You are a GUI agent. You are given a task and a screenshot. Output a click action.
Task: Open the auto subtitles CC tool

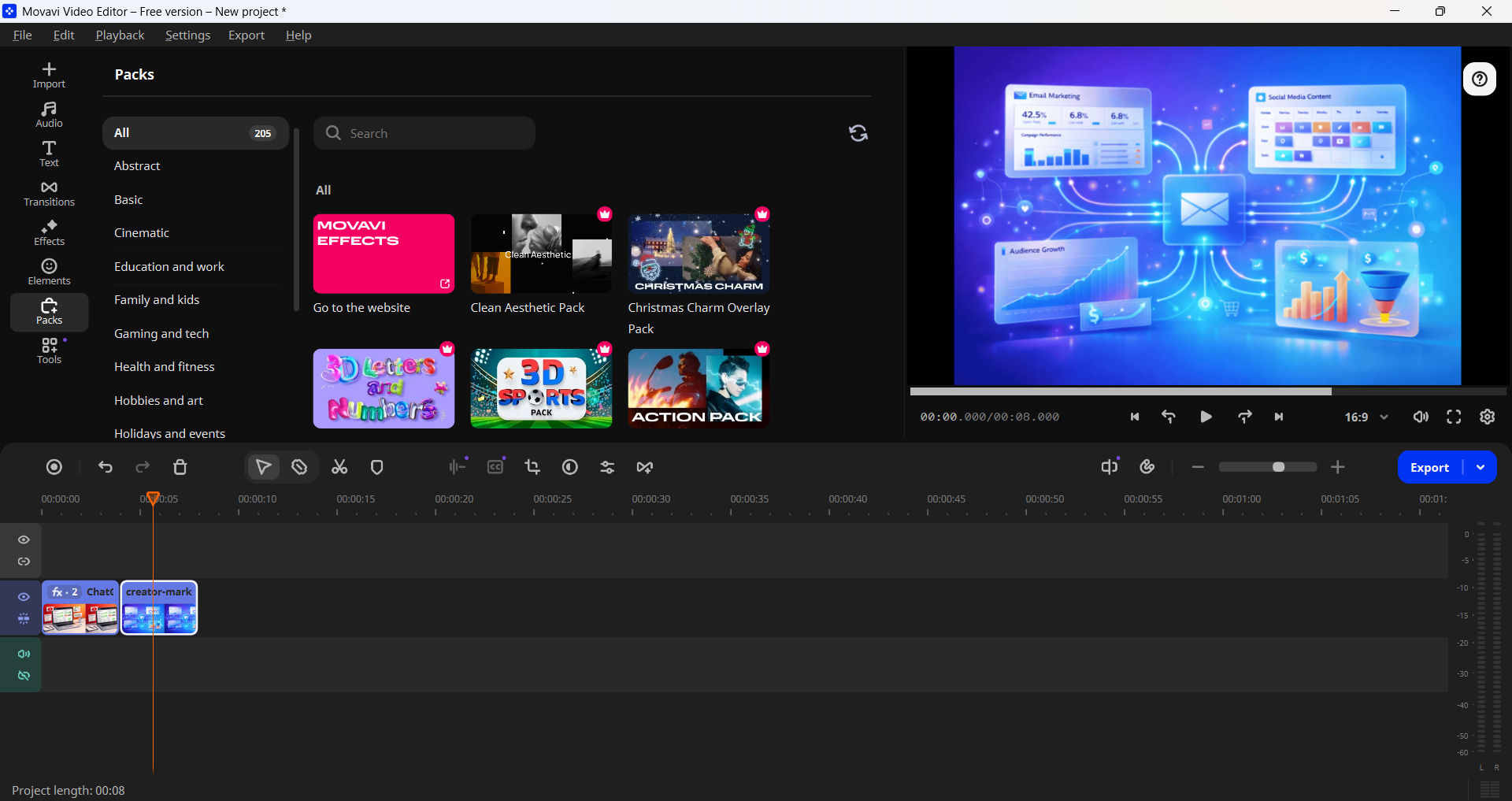click(x=495, y=467)
